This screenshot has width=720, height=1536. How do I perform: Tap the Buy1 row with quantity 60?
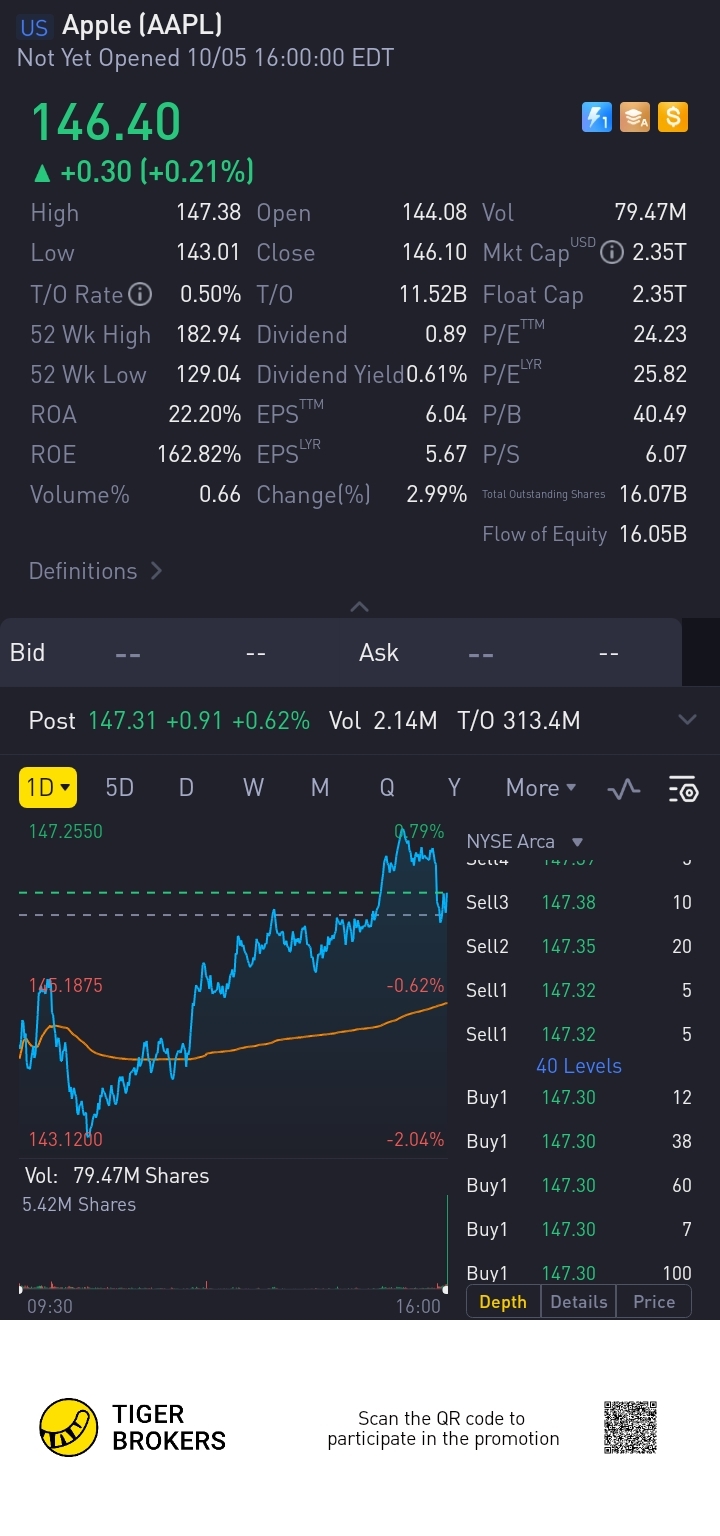[579, 1185]
